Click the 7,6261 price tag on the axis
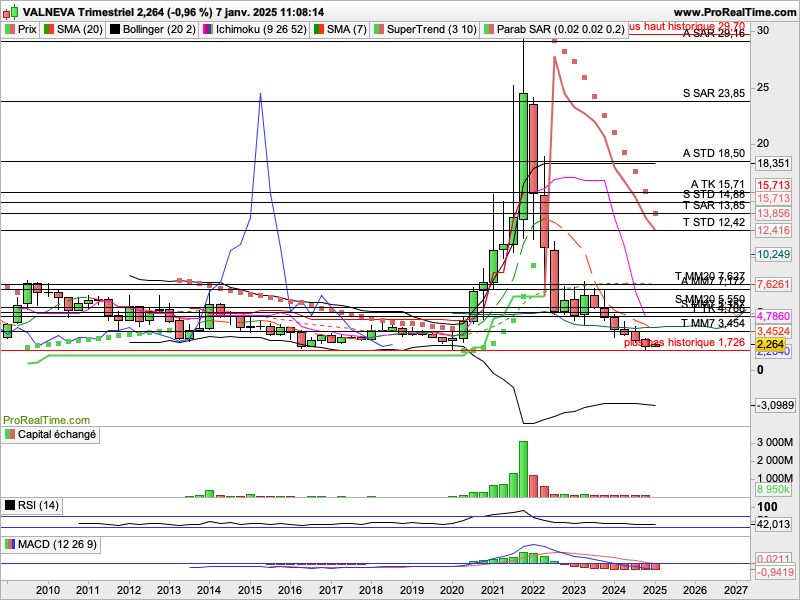 point(773,284)
